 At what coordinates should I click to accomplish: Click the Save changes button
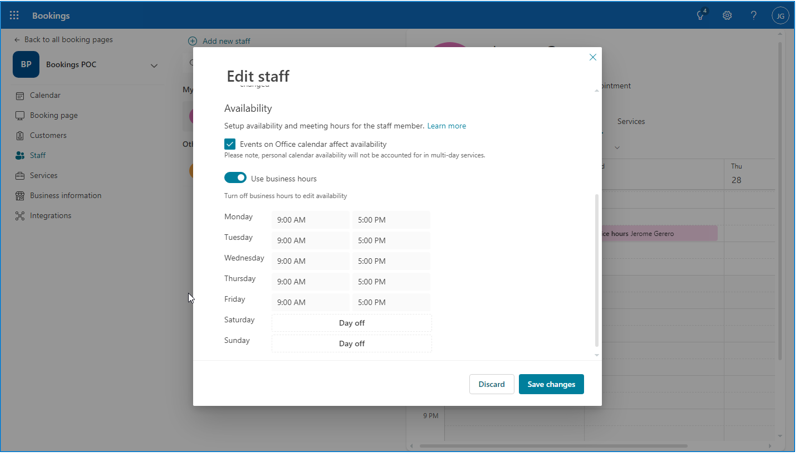[x=551, y=384]
